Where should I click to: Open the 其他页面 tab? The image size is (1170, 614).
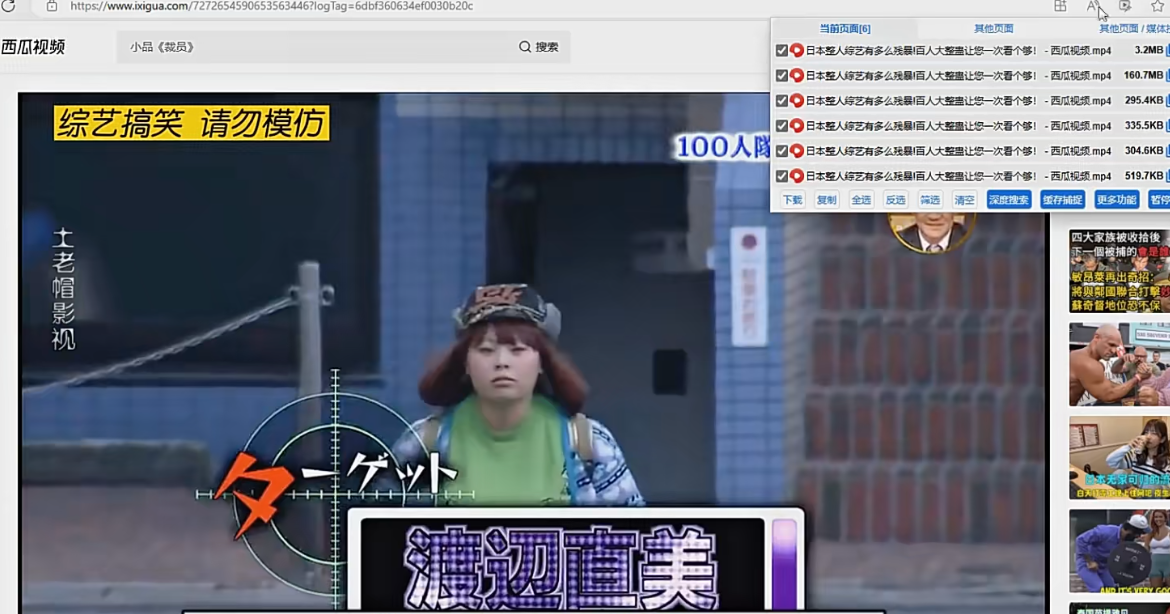pos(993,29)
